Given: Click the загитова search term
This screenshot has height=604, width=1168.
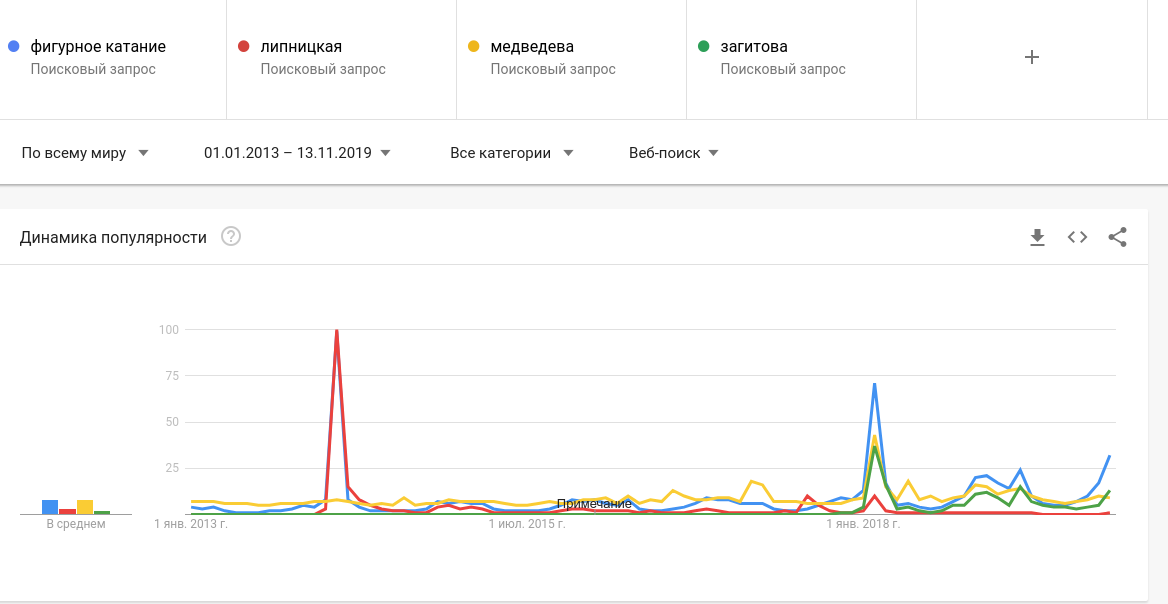Looking at the screenshot, I should click(x=754, y=47).
